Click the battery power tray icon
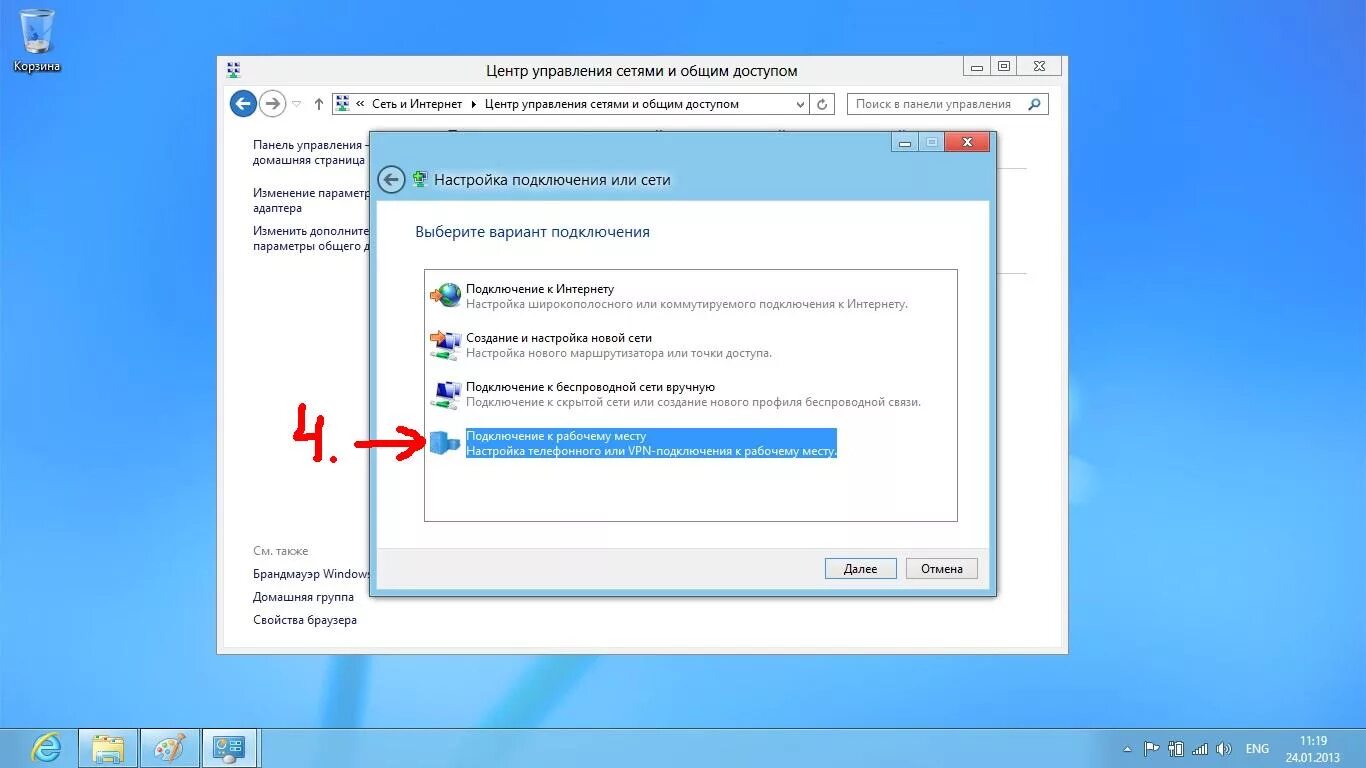 1176,748
